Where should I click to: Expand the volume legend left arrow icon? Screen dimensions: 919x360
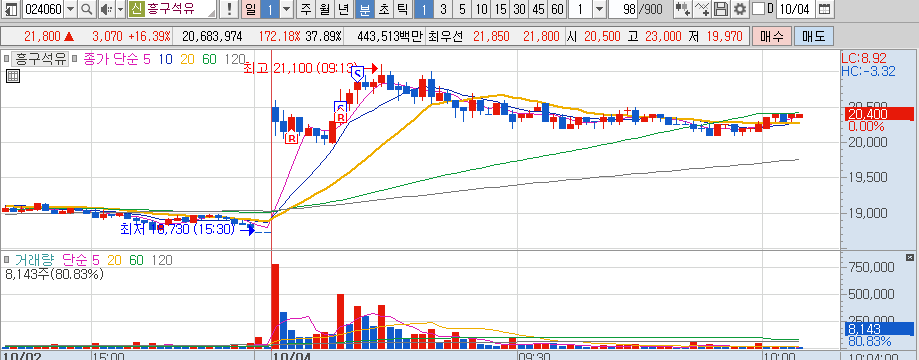point(7,260)
